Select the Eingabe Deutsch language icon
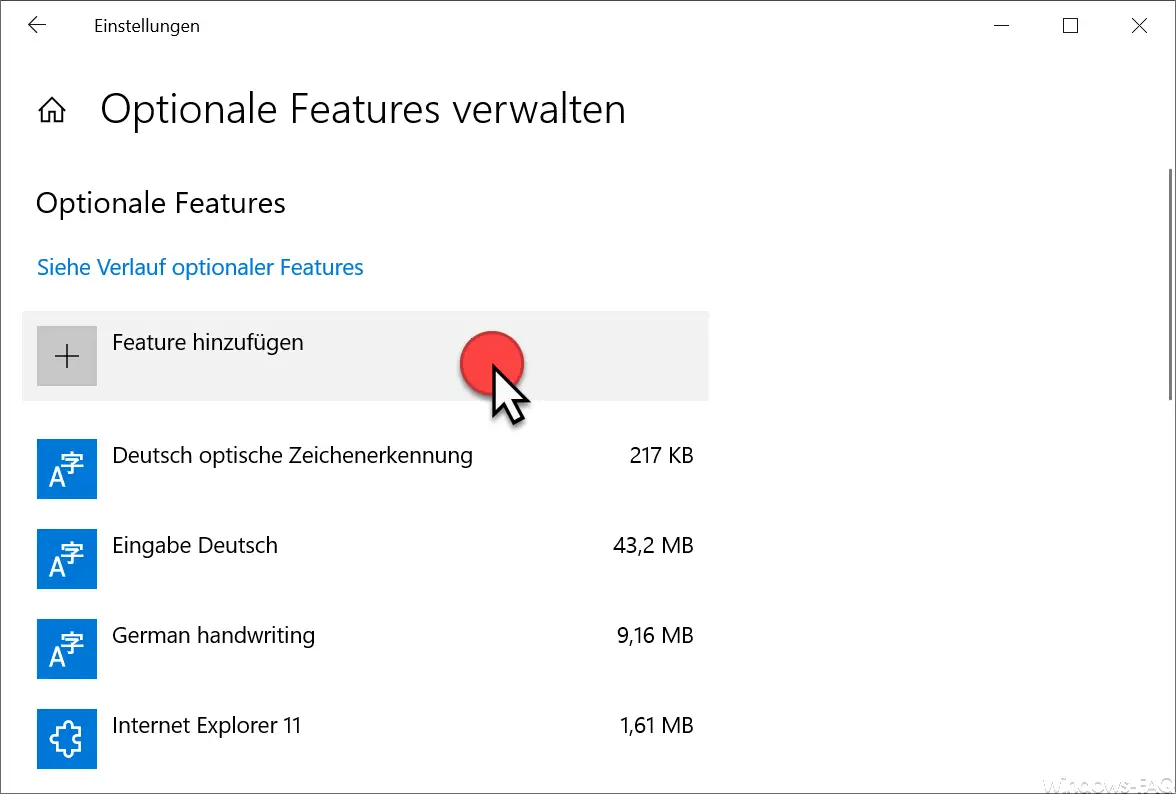This screenshot has height=794, width=1176. 67,559
